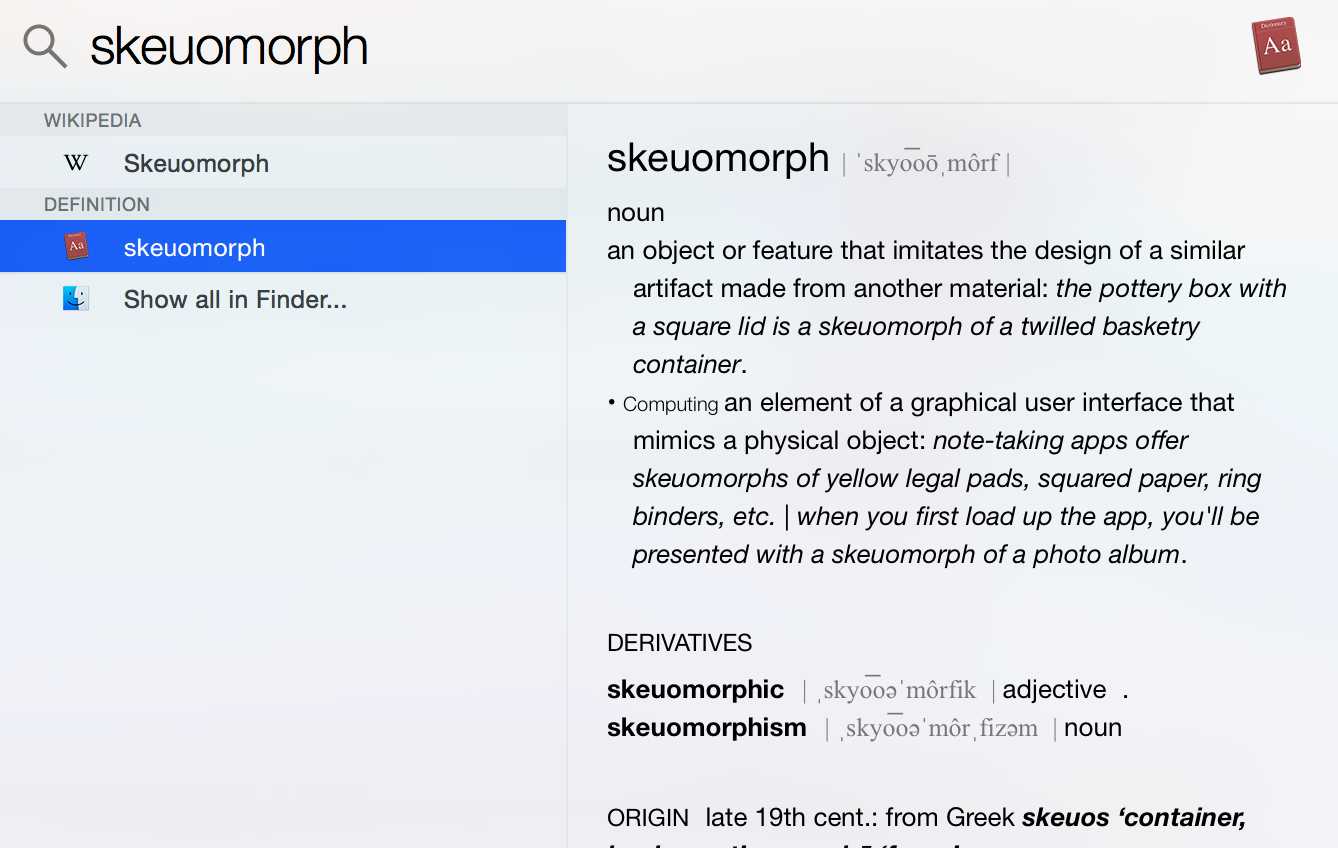Click the skeuomorph search text field
This screenshot has width=1338, height=848.
coord(660,47)
